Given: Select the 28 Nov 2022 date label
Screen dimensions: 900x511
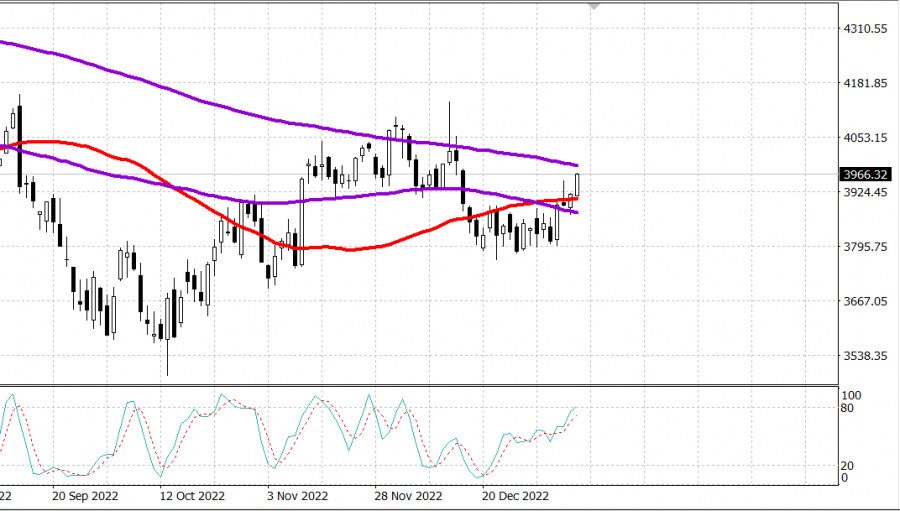Looking at the screenshot, I should (409, 496).
